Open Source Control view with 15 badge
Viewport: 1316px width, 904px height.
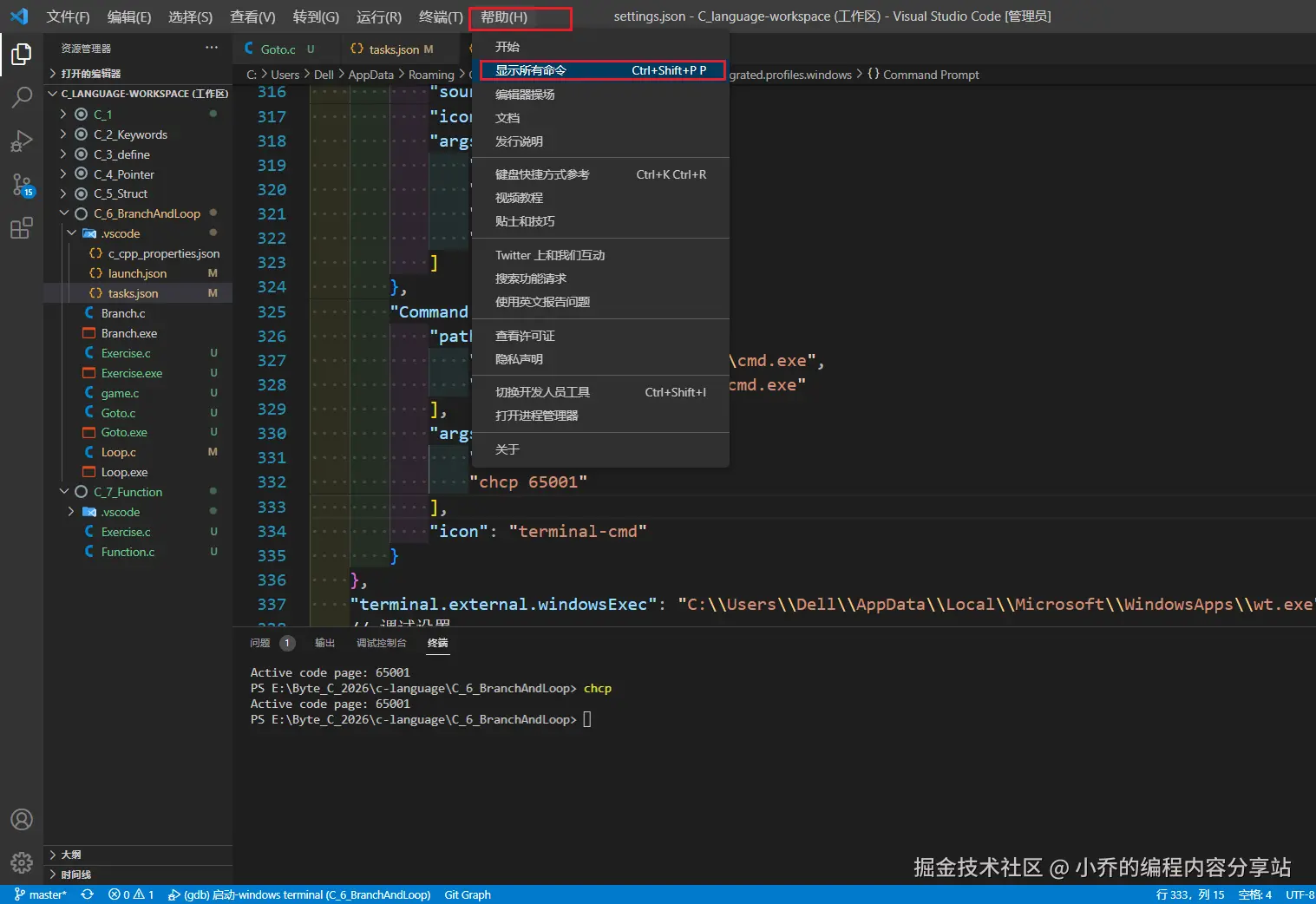coord(22,184)
